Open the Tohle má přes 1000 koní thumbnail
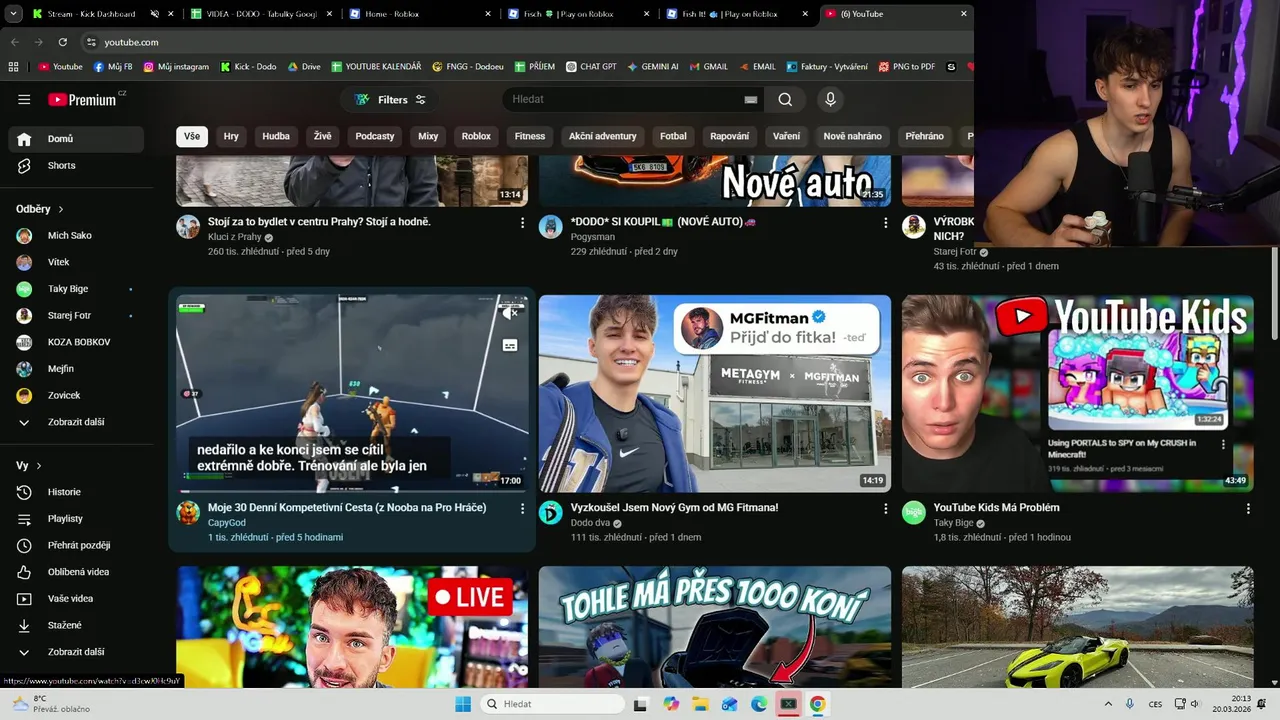1280x720 pixels. coord(715,627)
